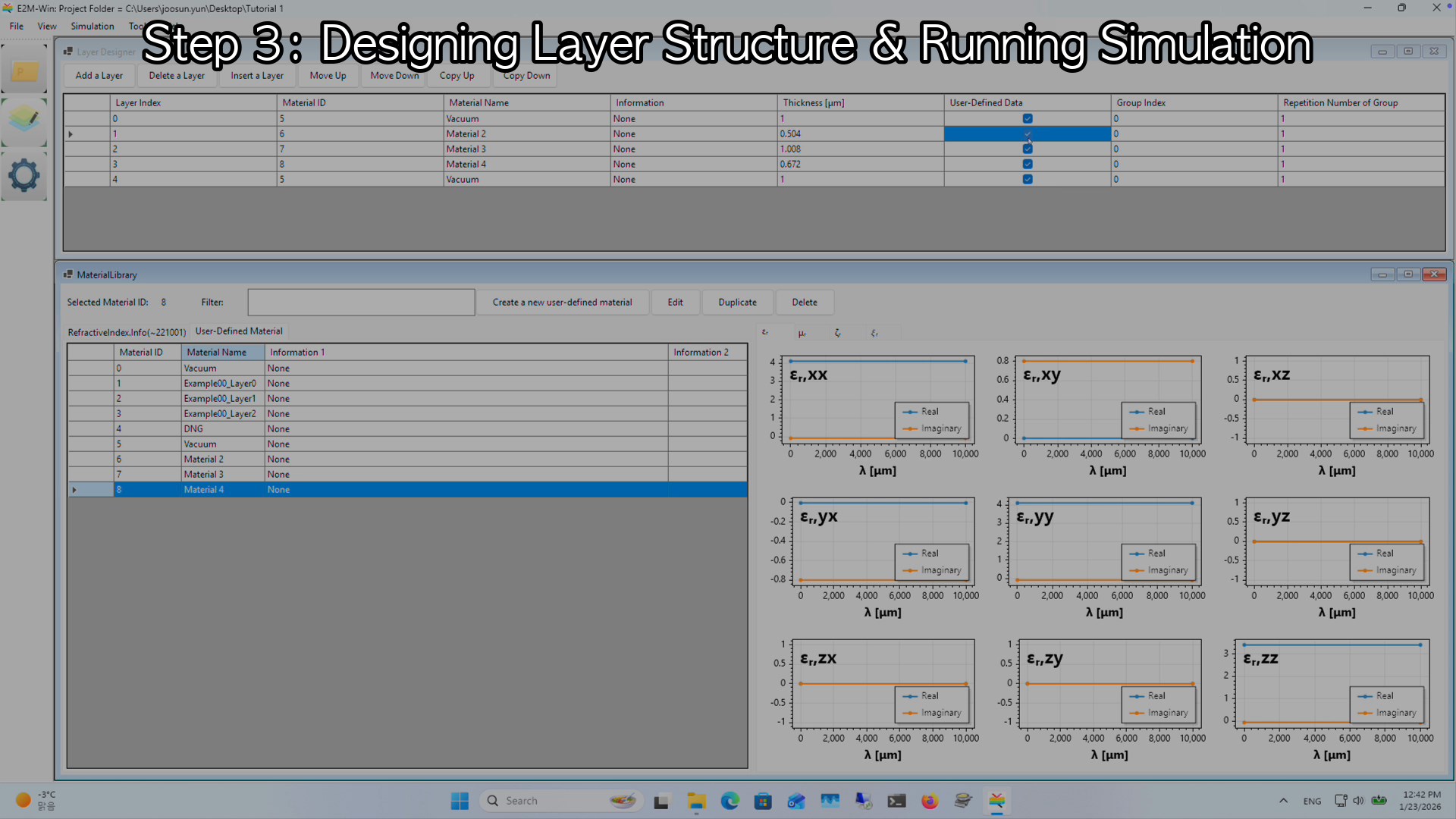Switch to the μr permeability tab

tap(802, 333)
